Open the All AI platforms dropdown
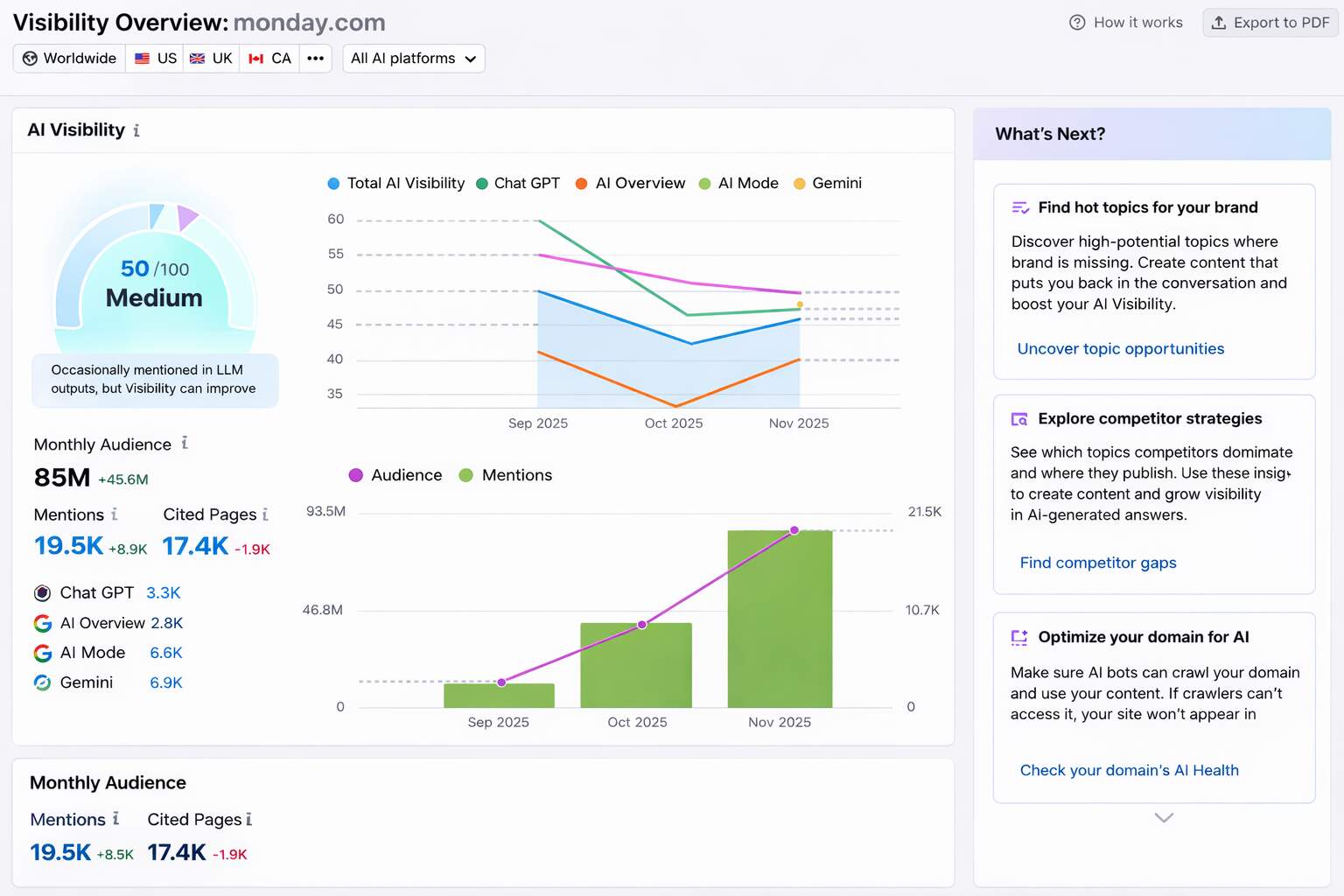1344x896 pixels. click(x=414, y=59)
